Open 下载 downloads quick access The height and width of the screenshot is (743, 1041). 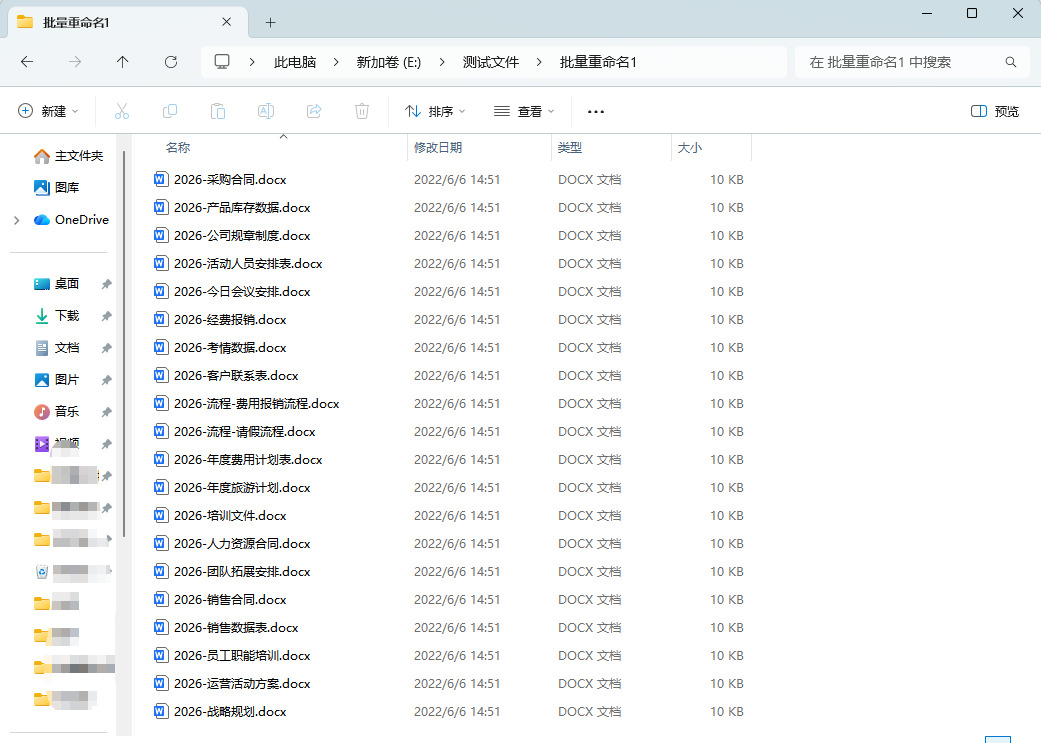56,315
